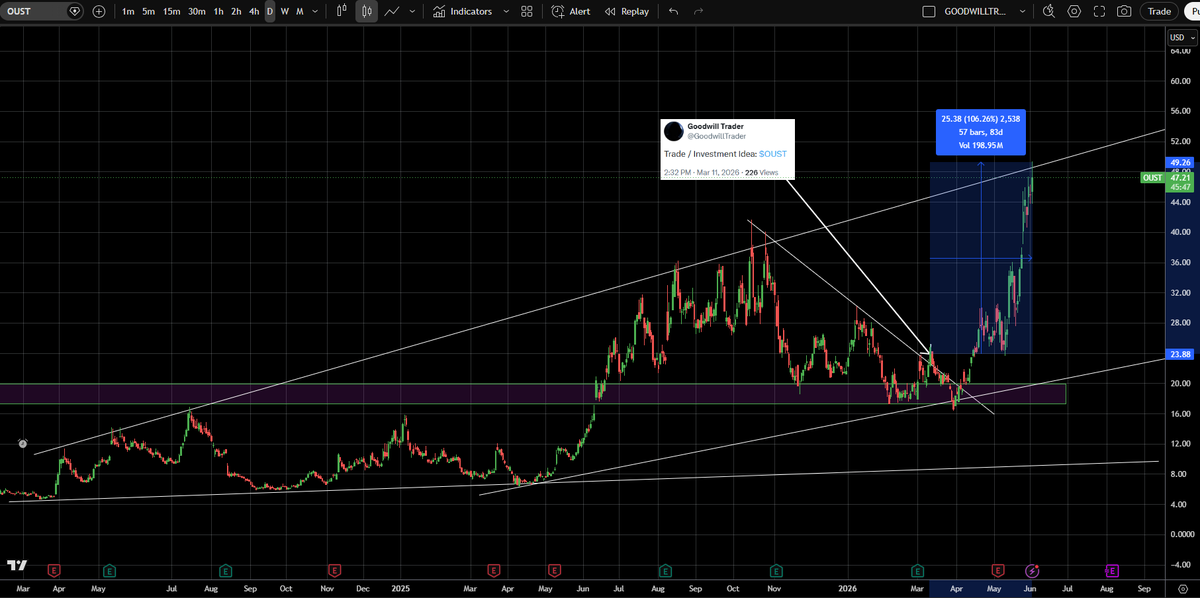Viewport: 1200px width, 598px height.
Task: Click the grey circle marker at chart left edge
Action: tap(23, 443)
